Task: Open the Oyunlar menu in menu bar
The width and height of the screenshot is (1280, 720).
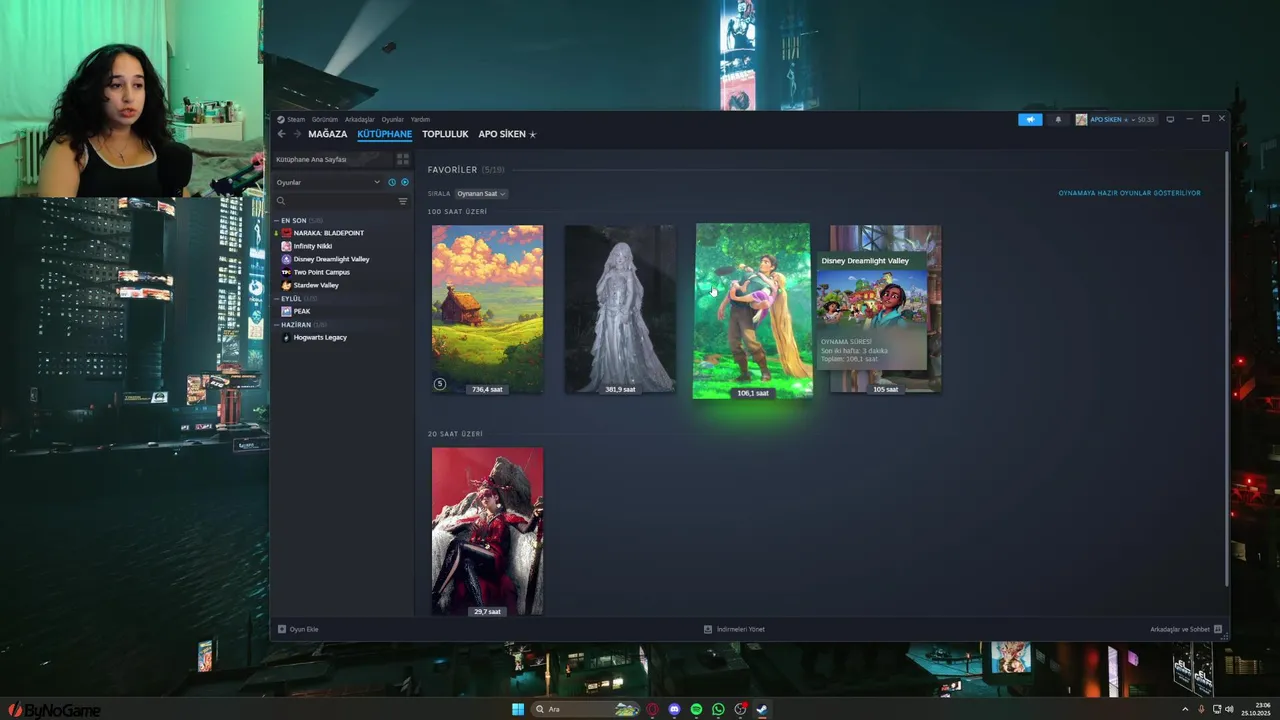Action: point(393,119)
